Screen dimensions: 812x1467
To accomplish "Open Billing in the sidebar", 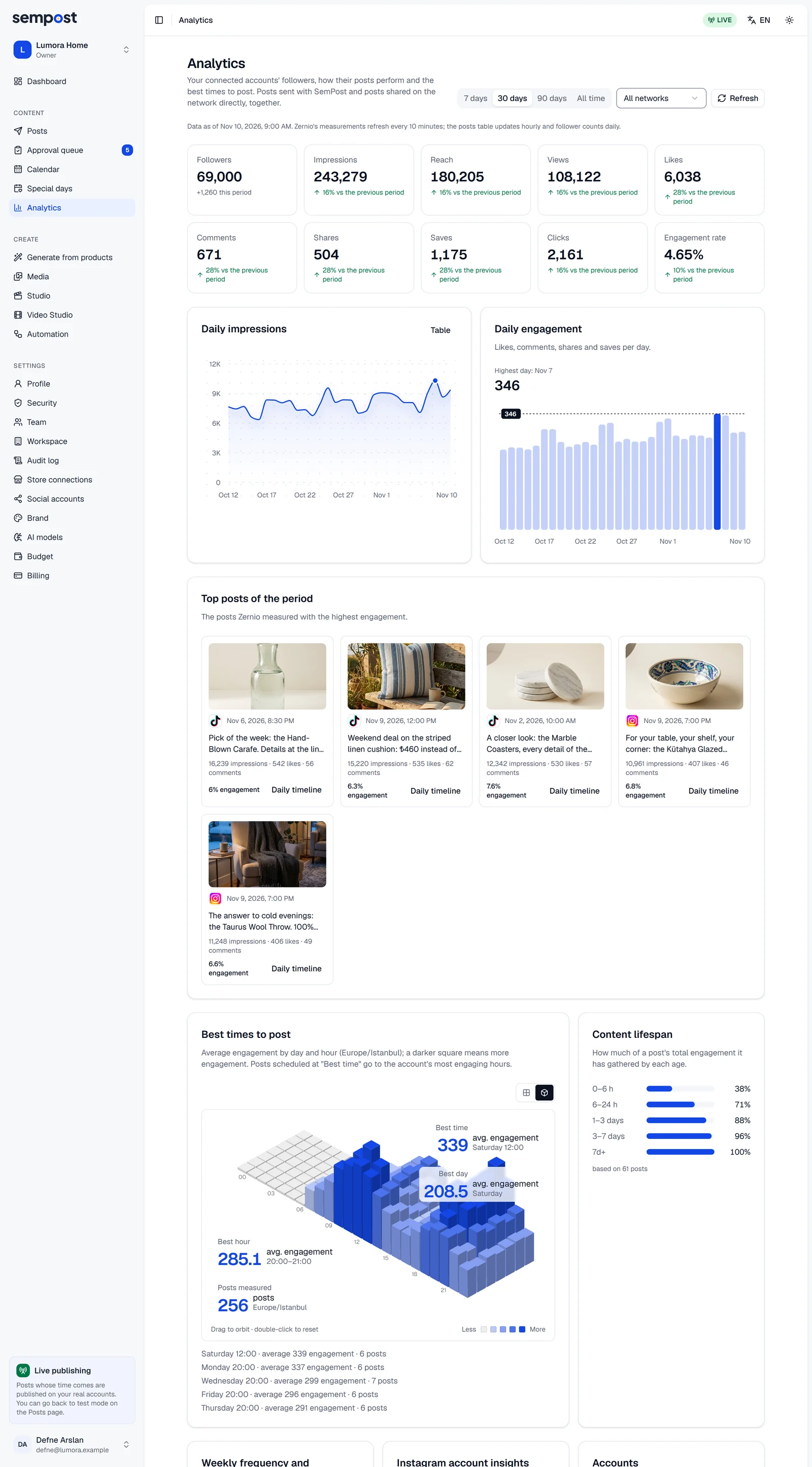I will click(x=72, y=576).
